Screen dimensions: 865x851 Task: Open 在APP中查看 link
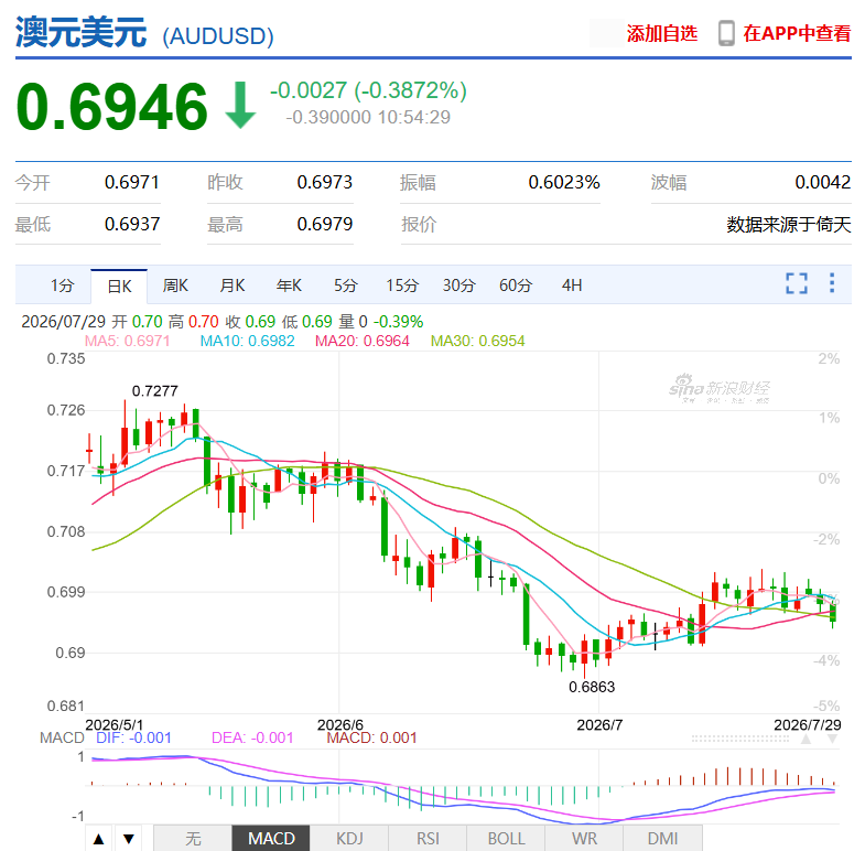(x=797, y=34)
